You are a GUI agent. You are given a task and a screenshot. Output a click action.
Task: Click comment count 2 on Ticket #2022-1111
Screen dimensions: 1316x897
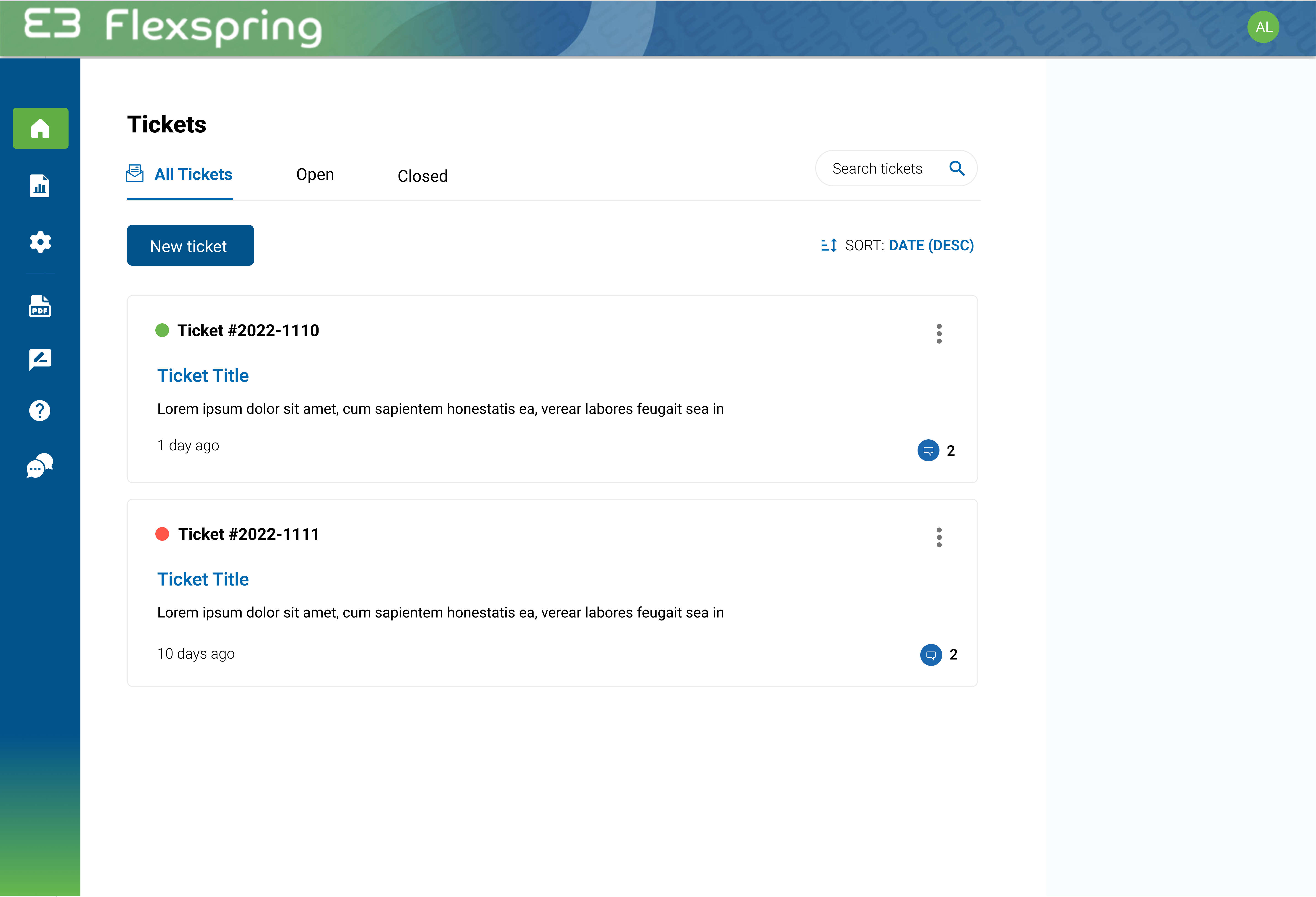tap(954, 655)
